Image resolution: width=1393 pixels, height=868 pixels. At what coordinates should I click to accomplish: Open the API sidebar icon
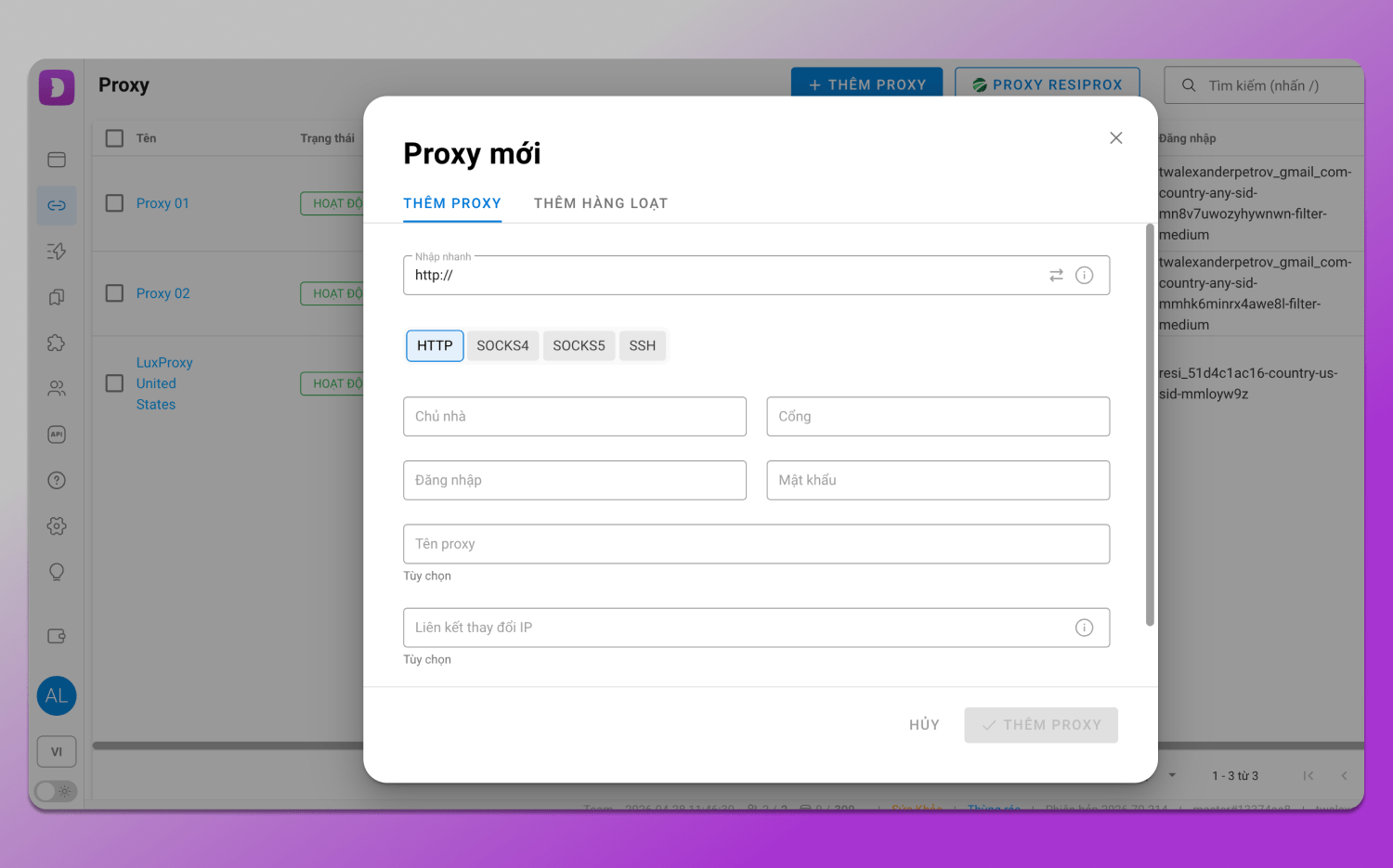point(57,434)
